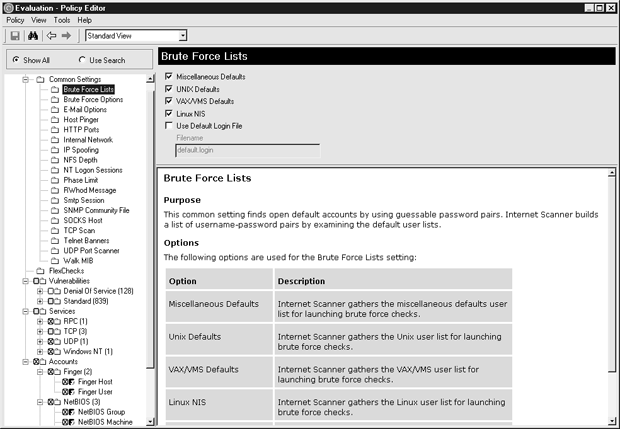This screenshot has width=620, height=429.
Task: Click the Save policy toolbar icon
Action: 13,36
